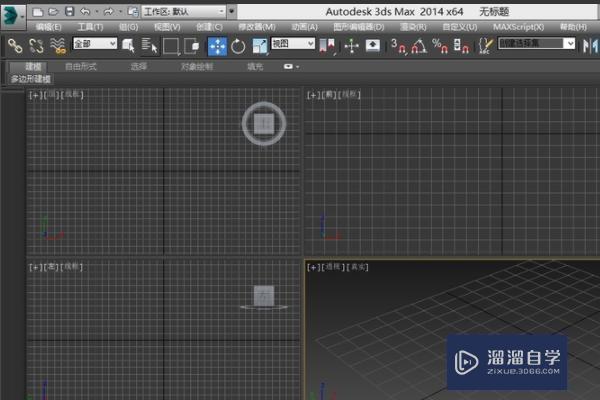
Task: Open the named selection sets dropdown
Action: (536, 43)
